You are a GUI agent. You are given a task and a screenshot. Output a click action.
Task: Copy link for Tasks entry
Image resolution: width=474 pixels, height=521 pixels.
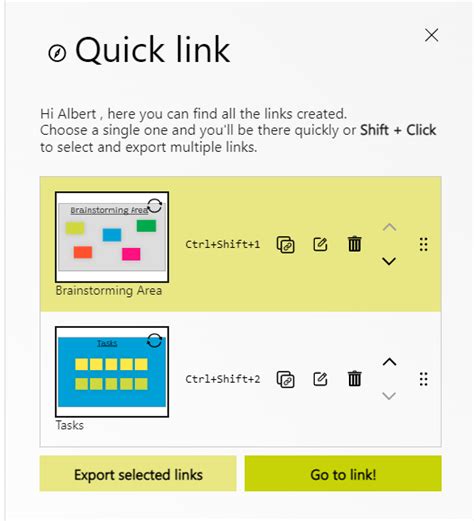click(x=285, y=379)
